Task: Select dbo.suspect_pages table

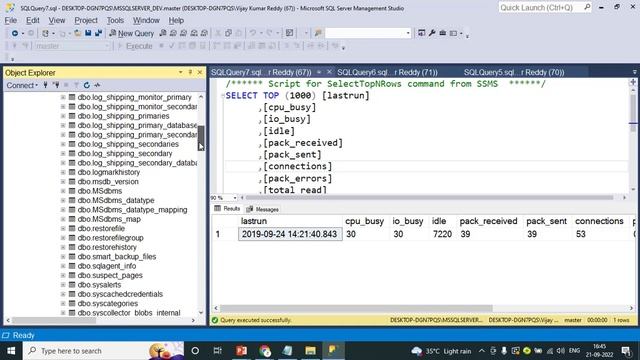Action: (x=110, y=276)
